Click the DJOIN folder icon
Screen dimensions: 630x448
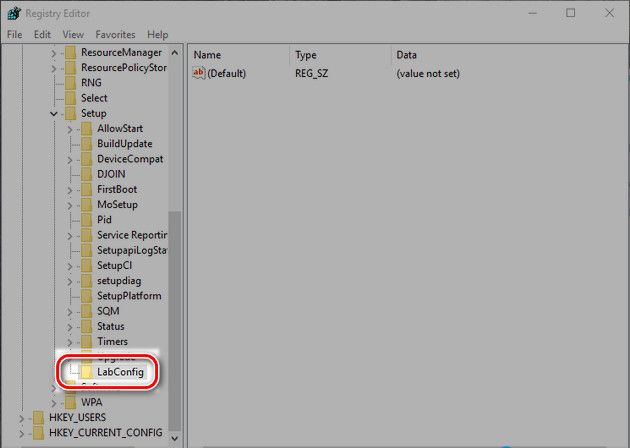(x=87, y=174)
